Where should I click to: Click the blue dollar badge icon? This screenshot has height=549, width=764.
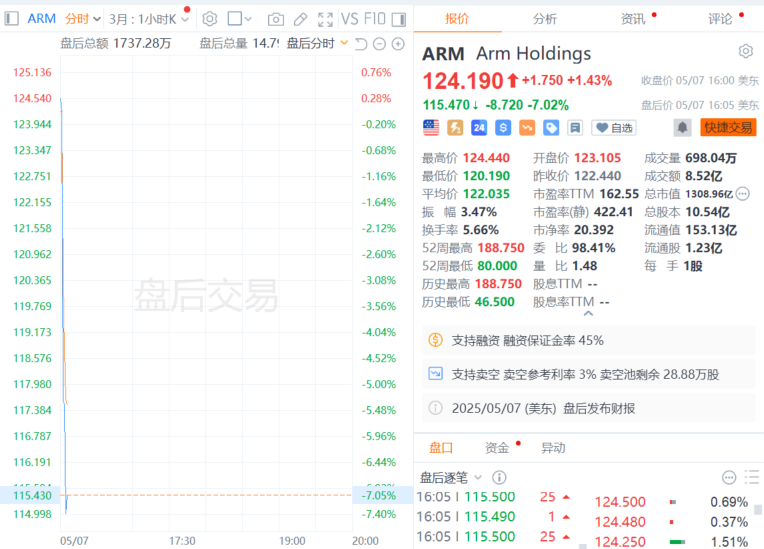(503, 128)
